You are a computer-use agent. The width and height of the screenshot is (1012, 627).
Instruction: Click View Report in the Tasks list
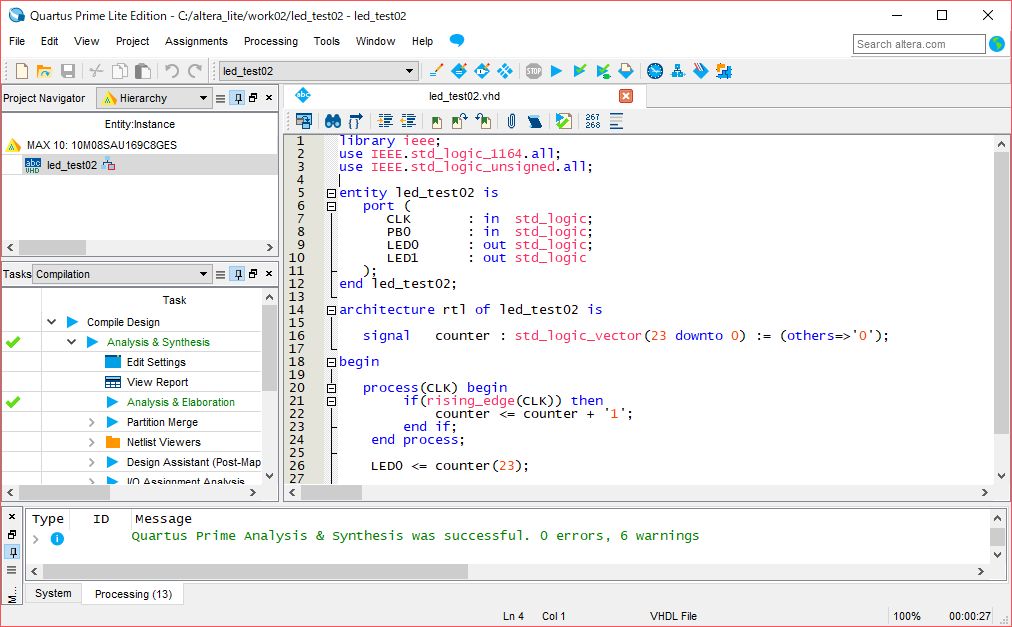click(157, 382)
